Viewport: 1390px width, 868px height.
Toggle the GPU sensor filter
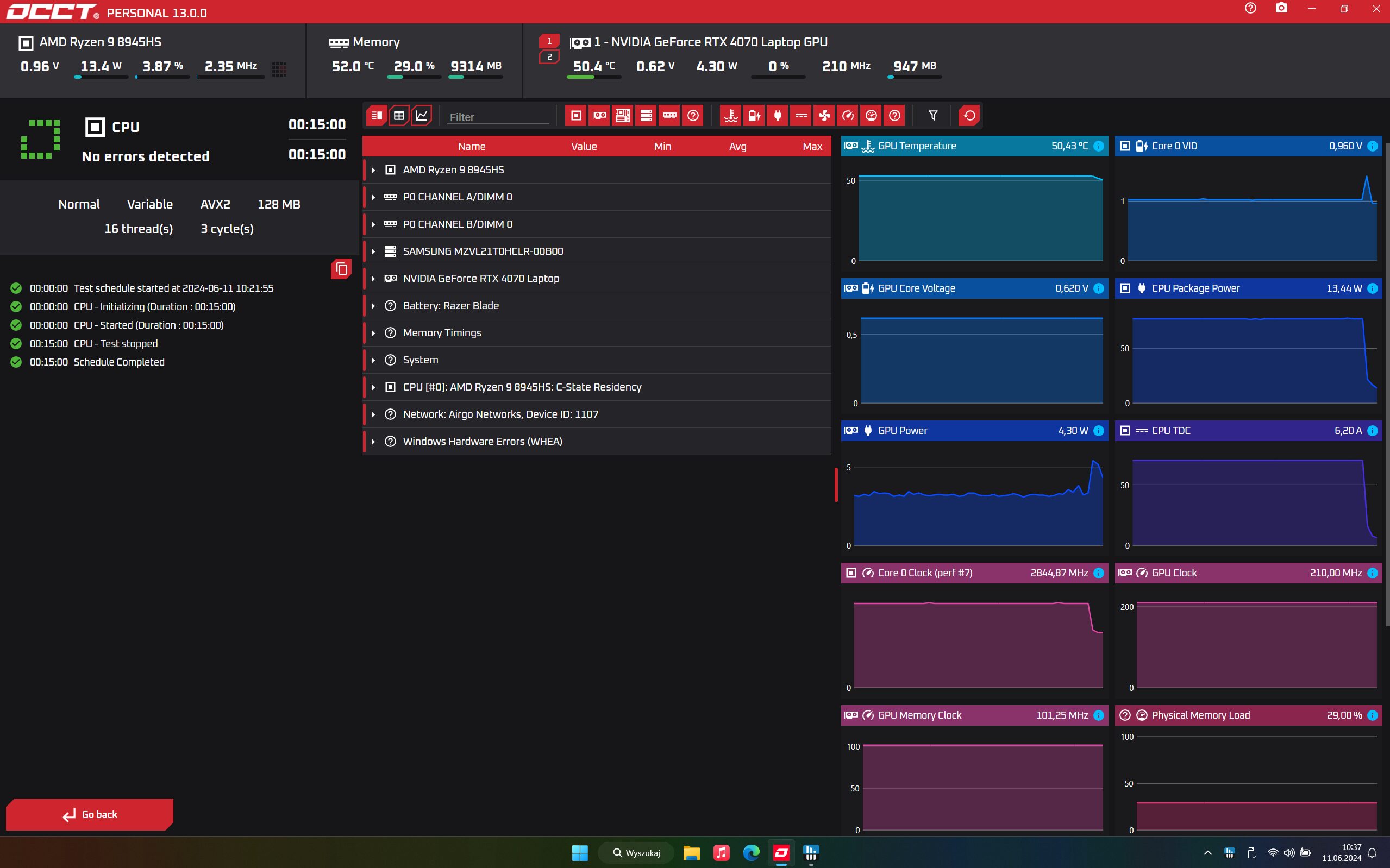[599, 115]
